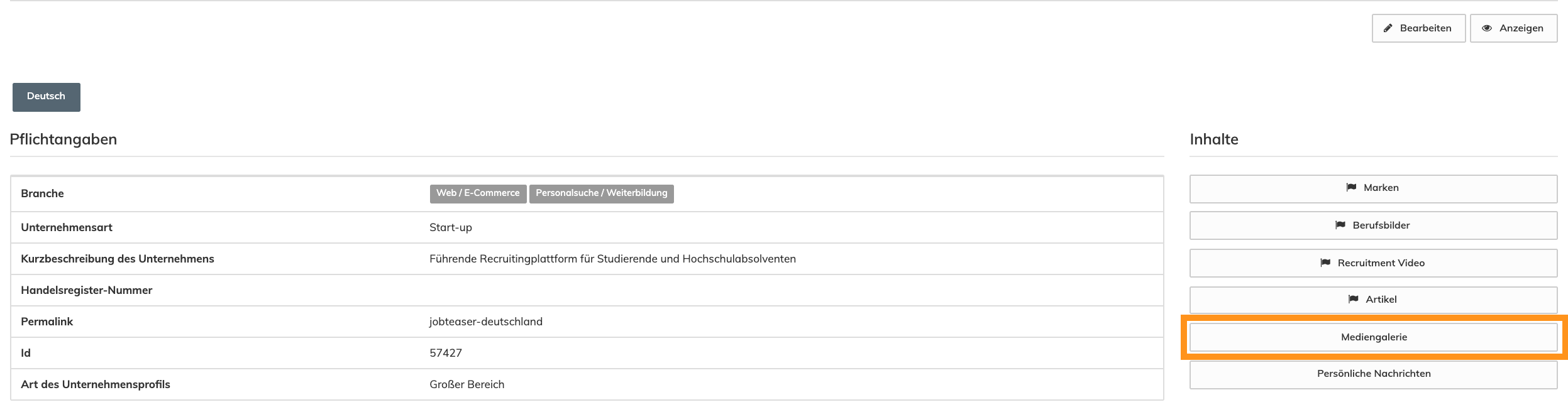This screenshot has width=1568, height=412.
Task: Open the Inhalte section heading
Action: point(1215,139)
